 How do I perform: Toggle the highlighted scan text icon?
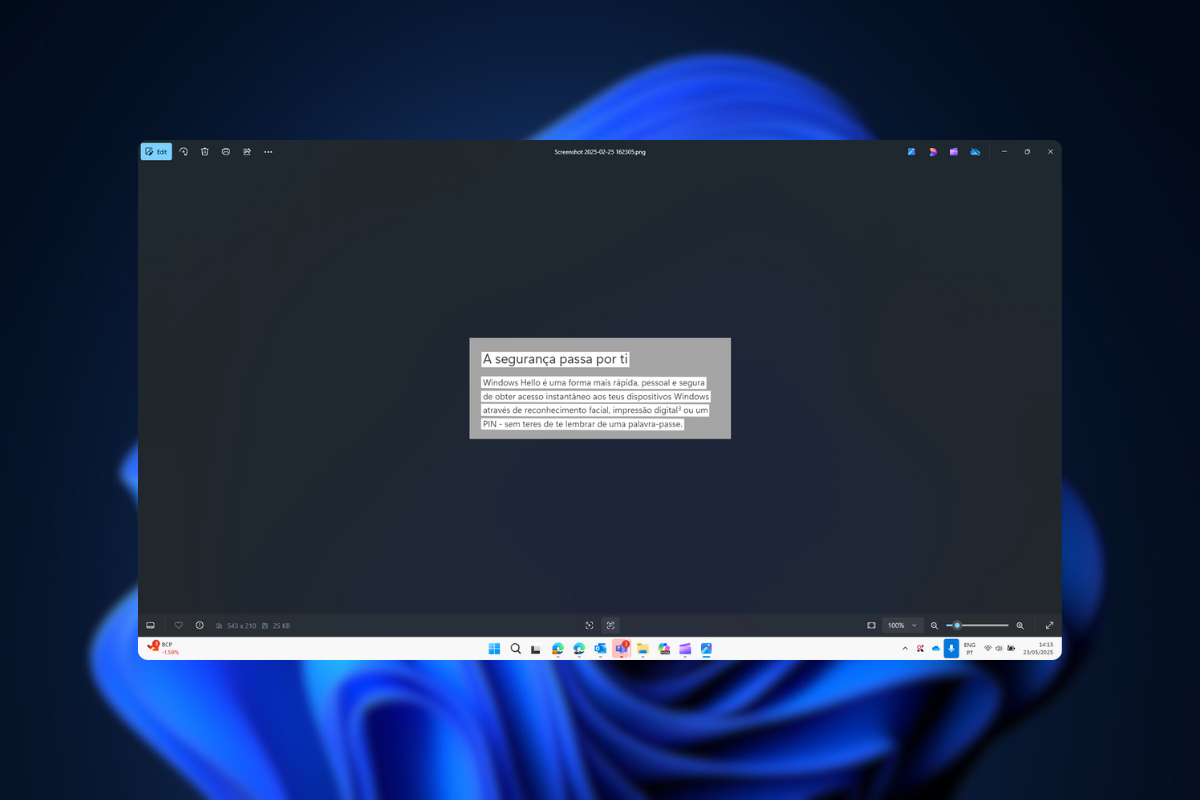(611, 625)
